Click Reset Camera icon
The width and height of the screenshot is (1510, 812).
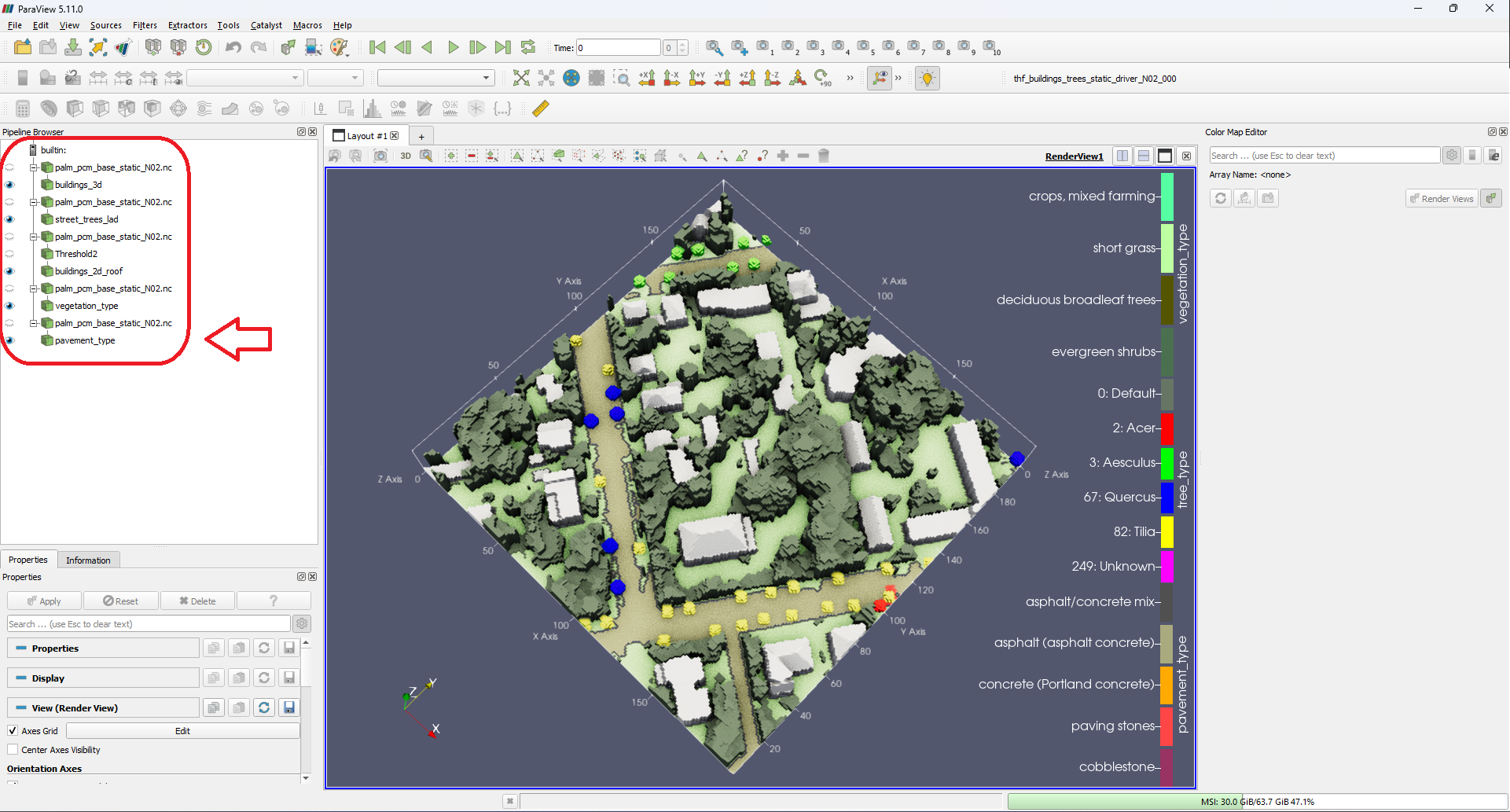coord(521,78)
